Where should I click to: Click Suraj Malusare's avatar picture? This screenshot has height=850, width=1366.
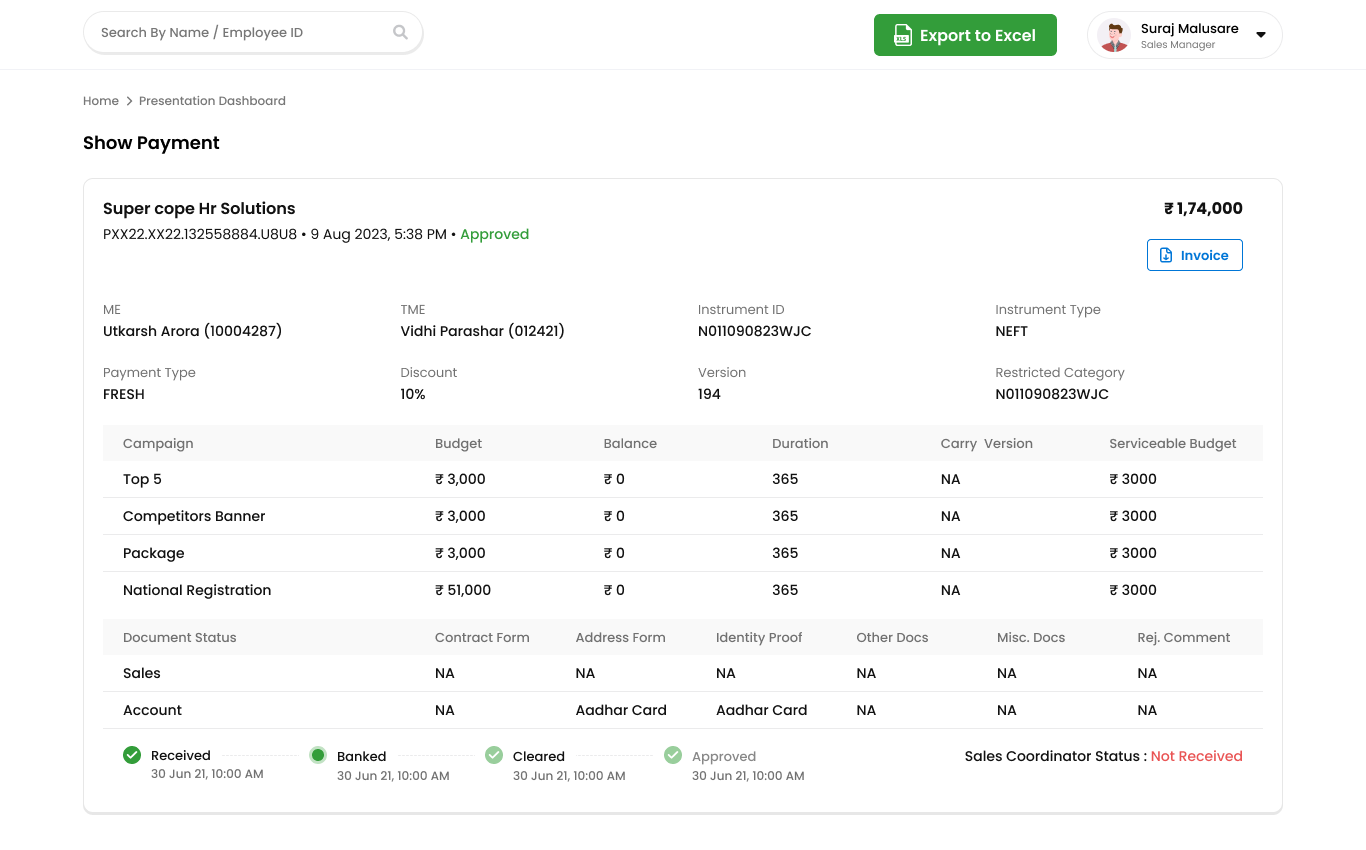1114,36
